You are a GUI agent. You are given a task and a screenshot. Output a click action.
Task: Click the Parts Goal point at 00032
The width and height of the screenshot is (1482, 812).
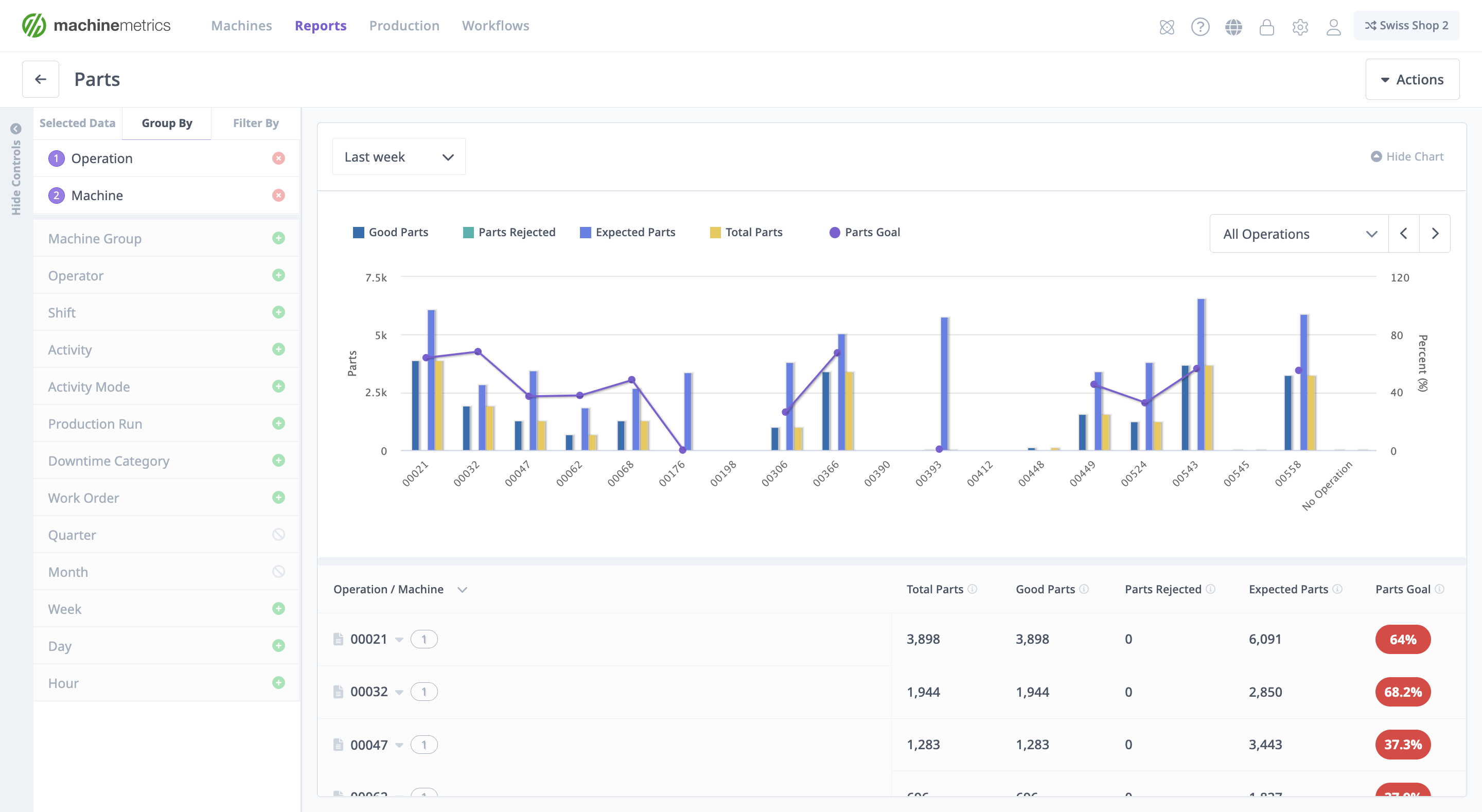coord(478,351)
